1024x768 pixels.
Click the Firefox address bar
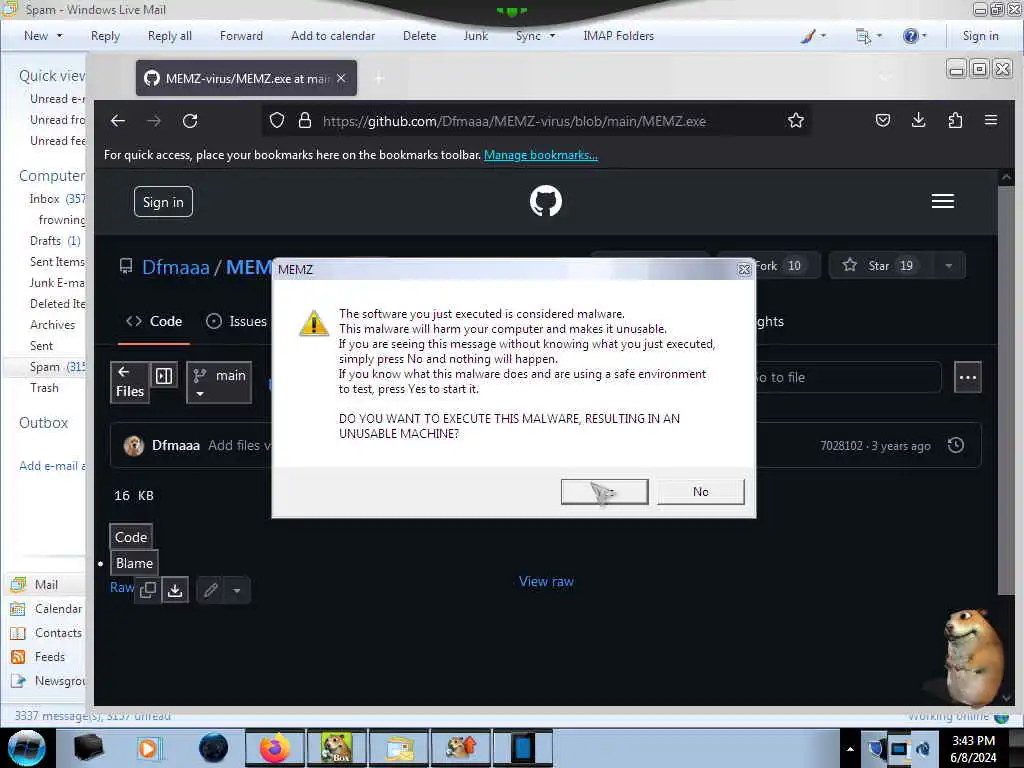[x=536, y=121]
